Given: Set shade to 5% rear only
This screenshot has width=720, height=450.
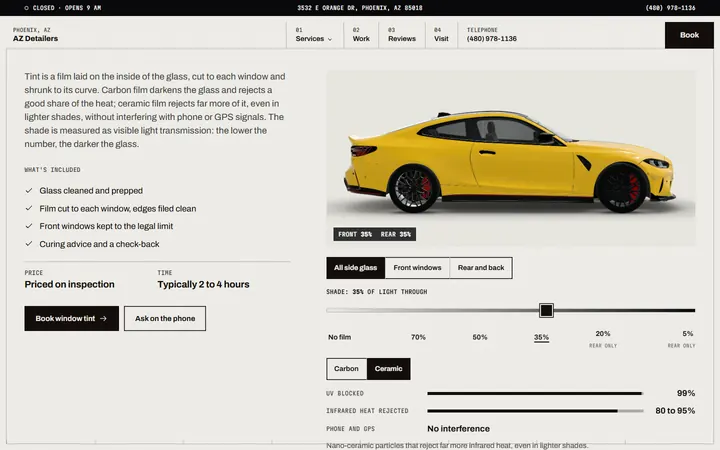Looking at the screenshot, I should pos(682,339).
